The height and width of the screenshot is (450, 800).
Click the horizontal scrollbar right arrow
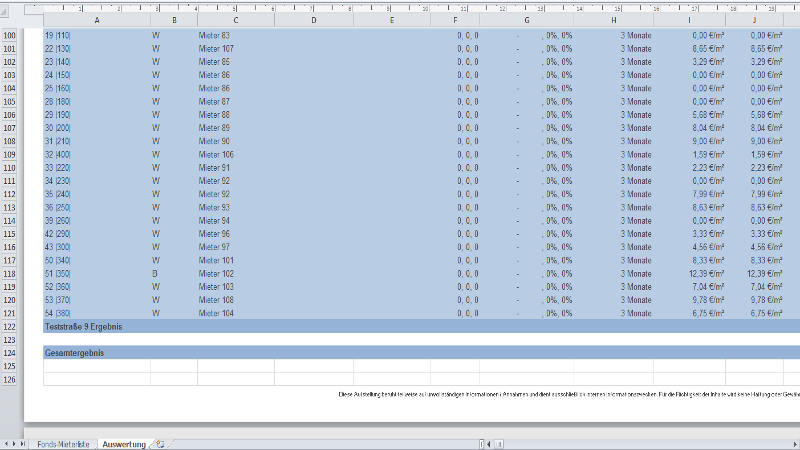[x=795, y=444]
